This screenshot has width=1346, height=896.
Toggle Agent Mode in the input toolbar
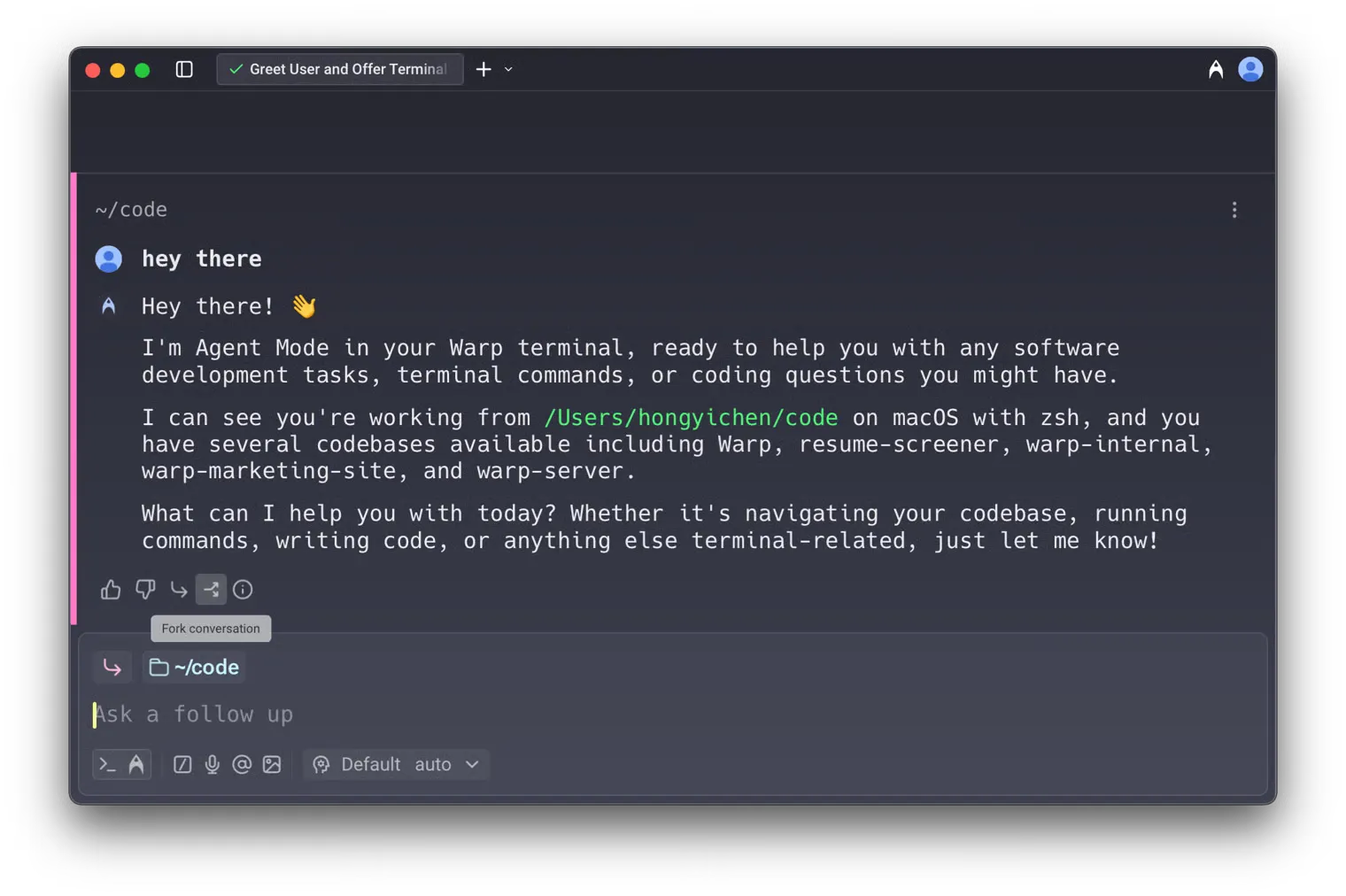coord(135,764)
